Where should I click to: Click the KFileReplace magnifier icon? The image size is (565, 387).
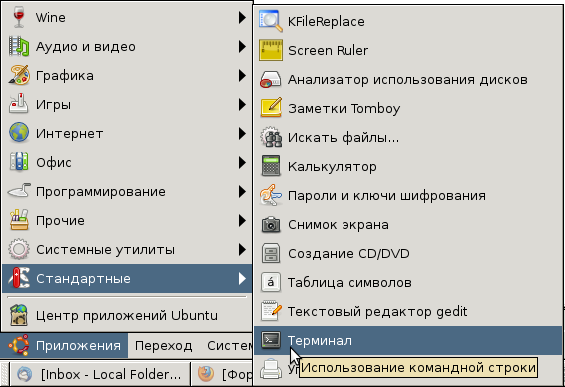(x=271, y=21)
